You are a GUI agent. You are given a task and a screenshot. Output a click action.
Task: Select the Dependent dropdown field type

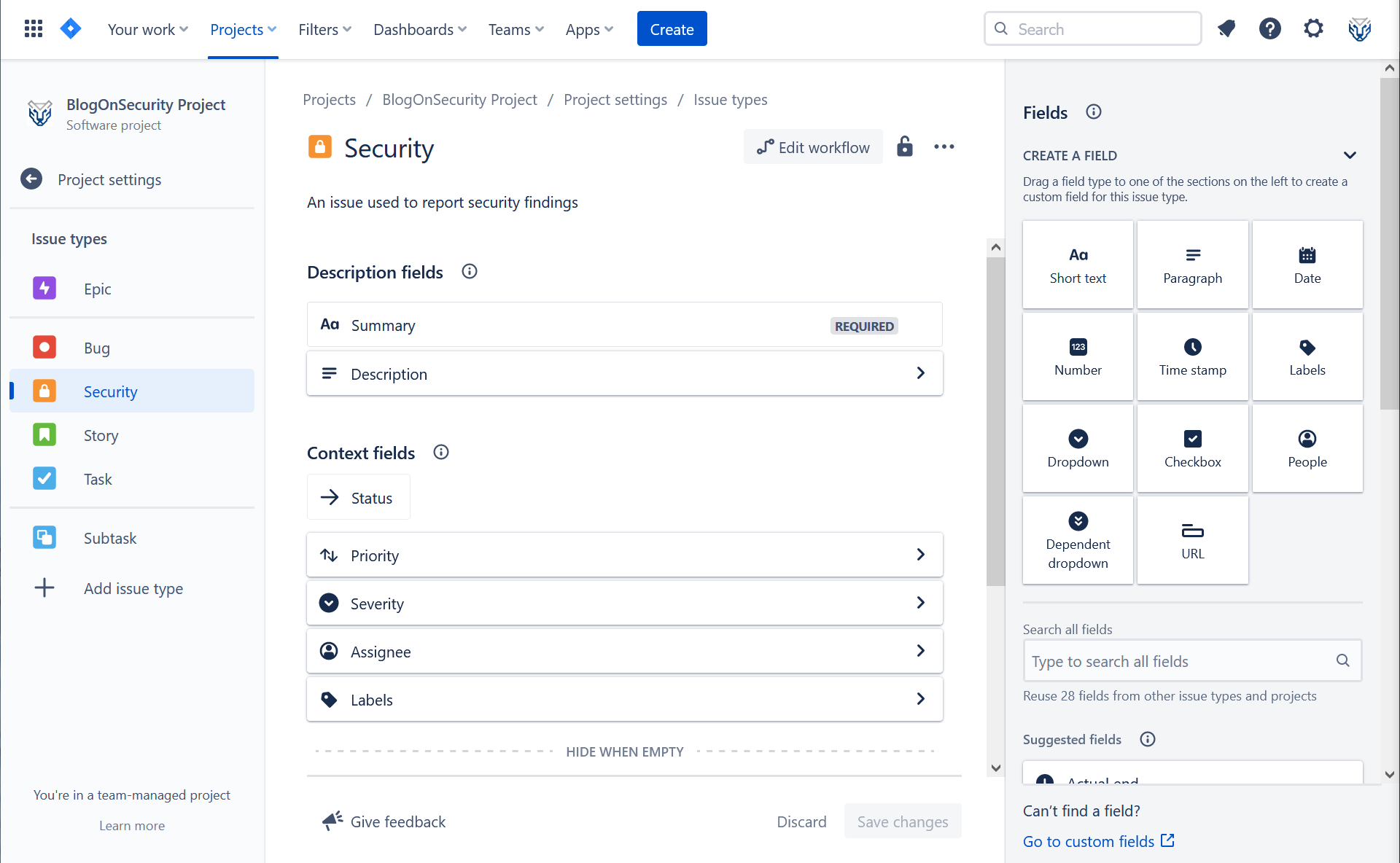tap(1078, 539)
